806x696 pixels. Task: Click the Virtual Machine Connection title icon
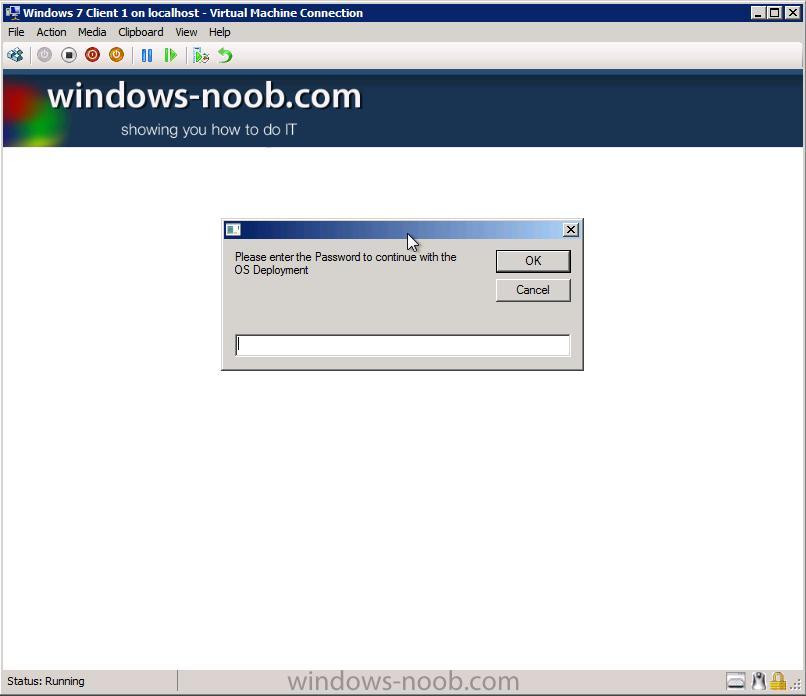pos(12,12)
